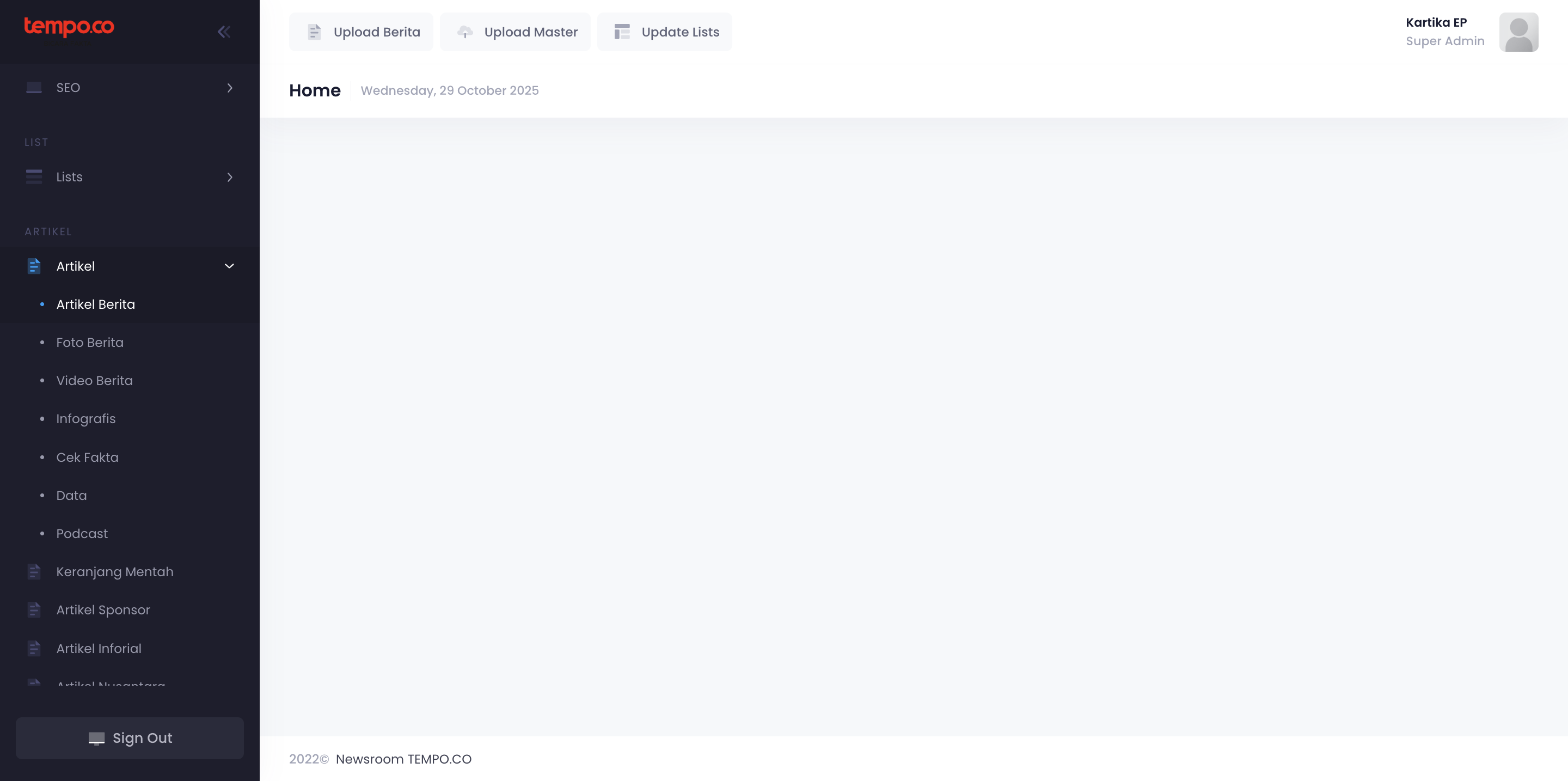Select Video Berita in sidebar
Screen dimensions: 1568x781
click(94, 381)
